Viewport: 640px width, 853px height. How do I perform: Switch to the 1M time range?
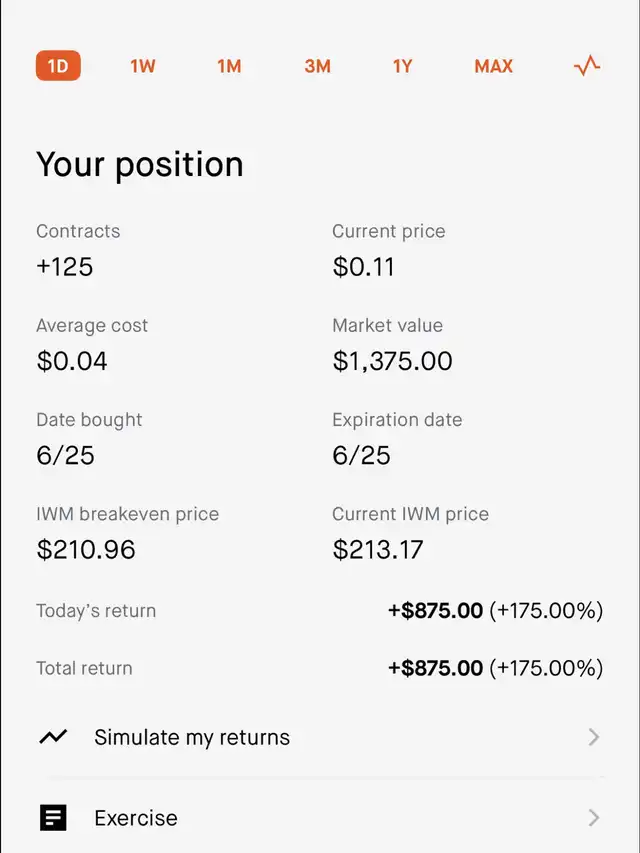click(229, 66)
